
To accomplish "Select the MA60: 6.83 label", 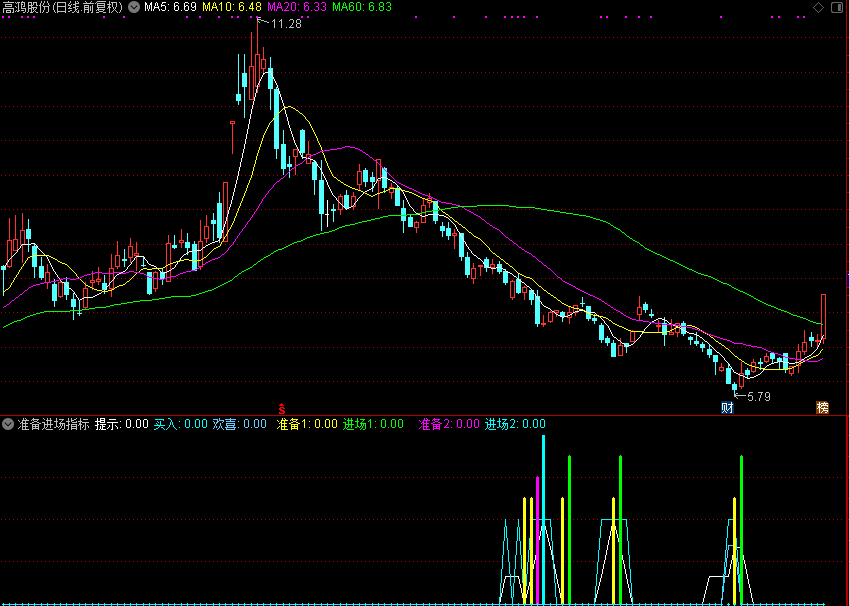I will (x=362, y=7).
